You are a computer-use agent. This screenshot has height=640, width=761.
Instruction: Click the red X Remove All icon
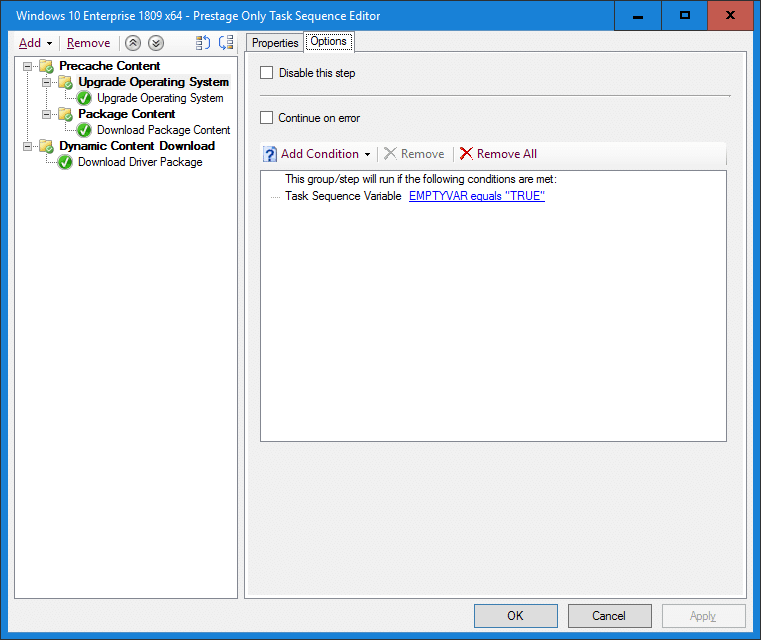point(466,154)
